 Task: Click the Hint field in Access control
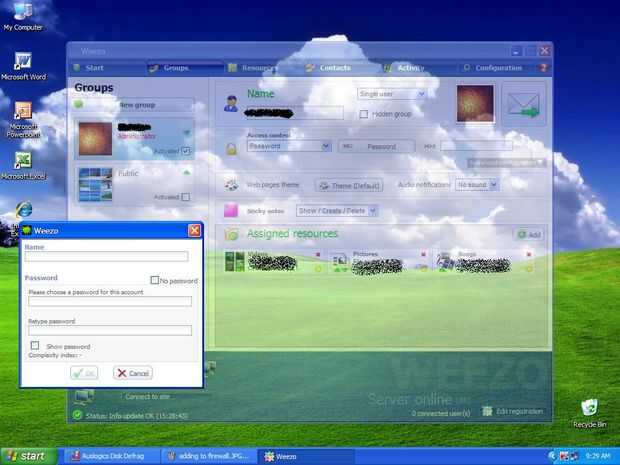[476, 146]
